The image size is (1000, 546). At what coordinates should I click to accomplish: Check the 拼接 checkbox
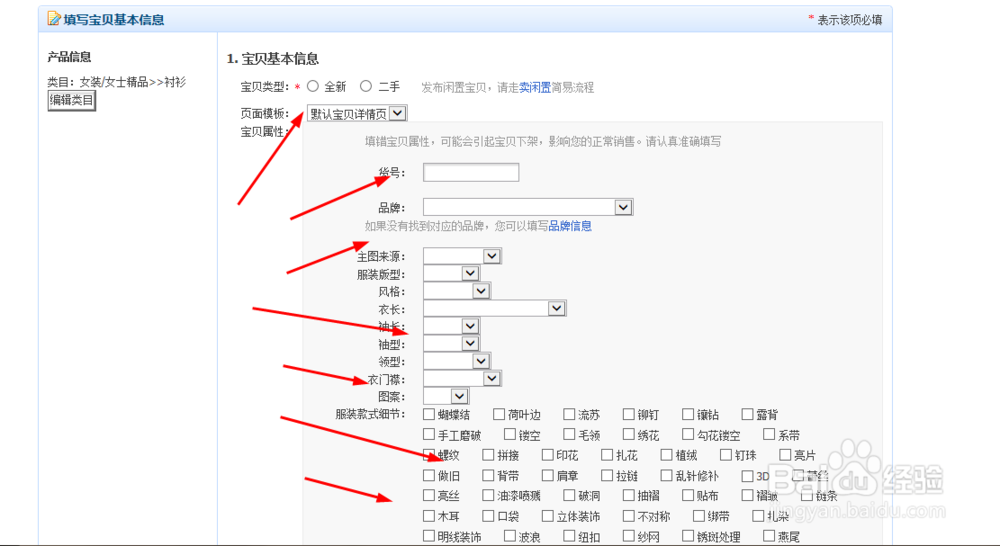tap(489, 455)
